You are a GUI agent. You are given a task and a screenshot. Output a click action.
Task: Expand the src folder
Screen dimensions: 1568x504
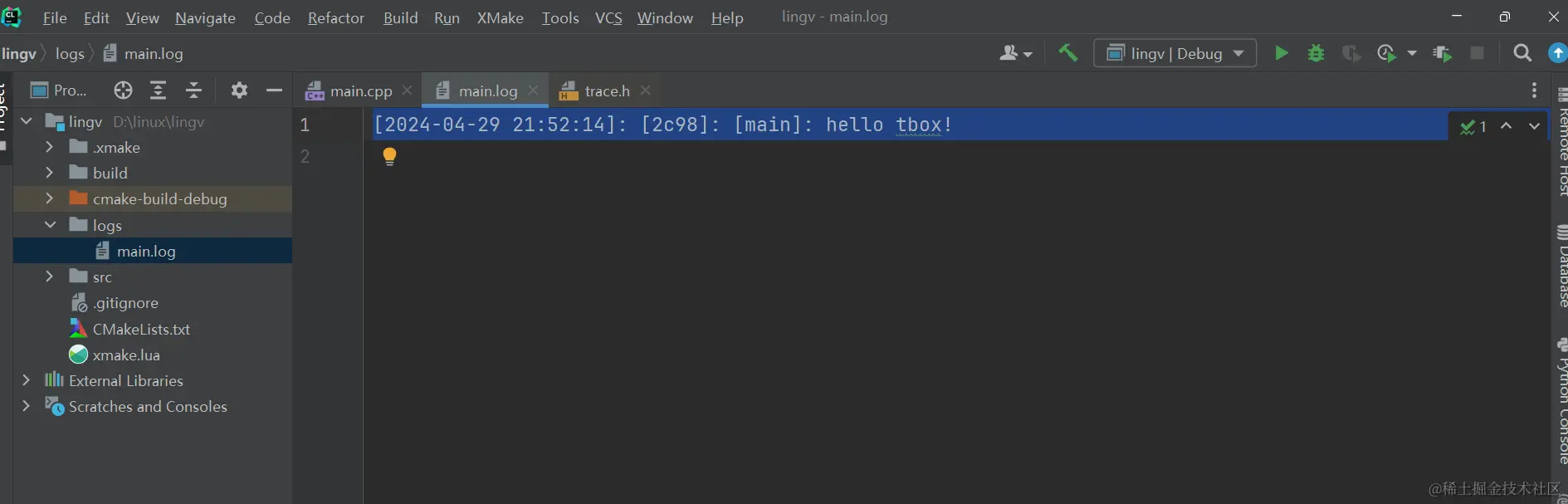[49, 276]
